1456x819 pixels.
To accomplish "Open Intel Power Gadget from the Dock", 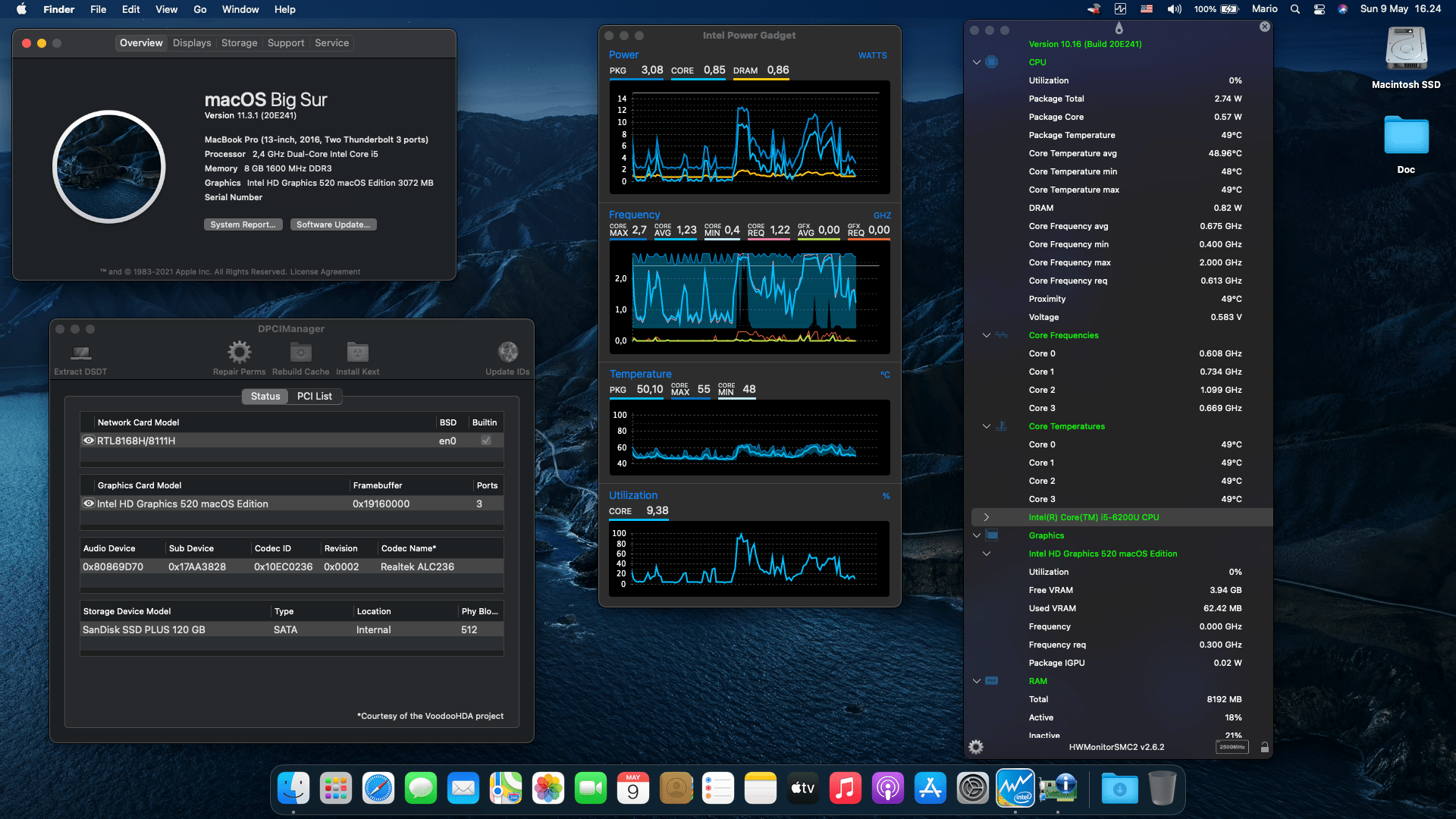I will [x=1015, y=789].
